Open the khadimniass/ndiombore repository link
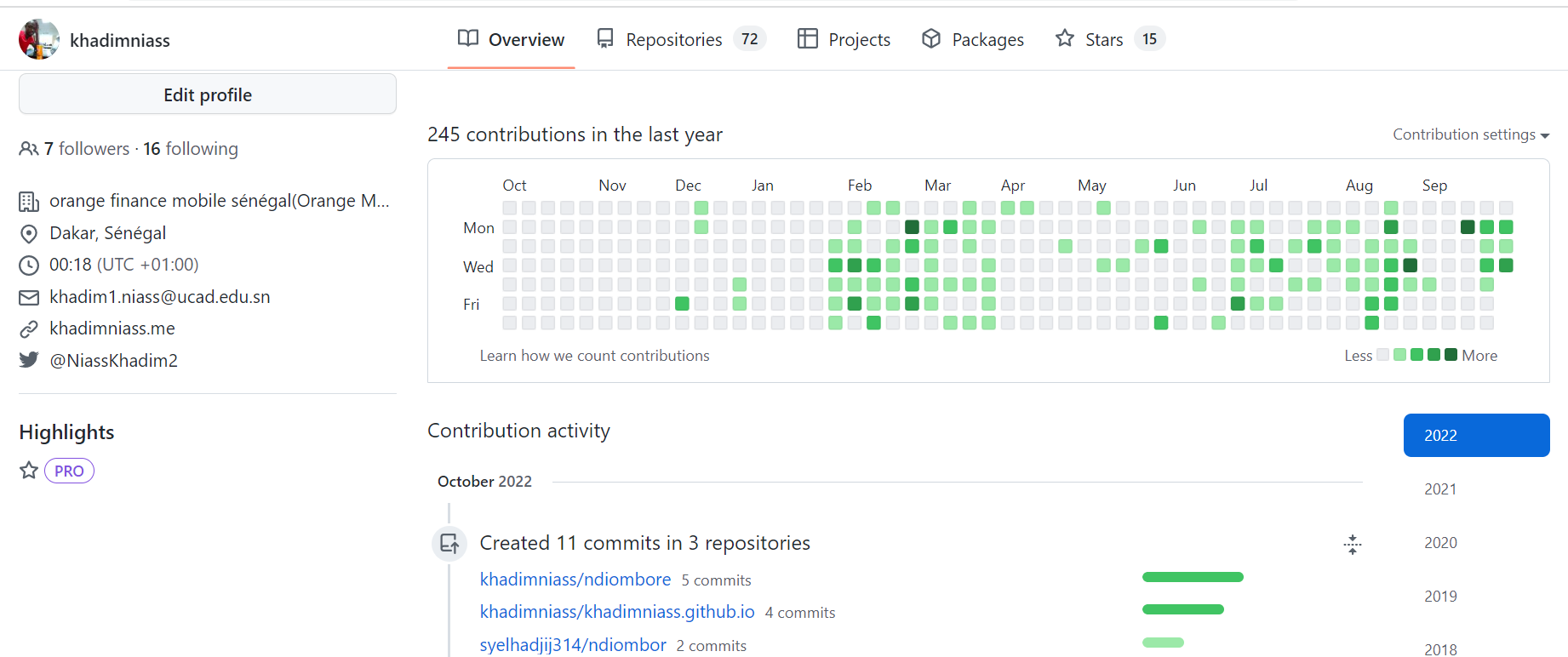The image size is (1568, 657). [x=575, y=580]
